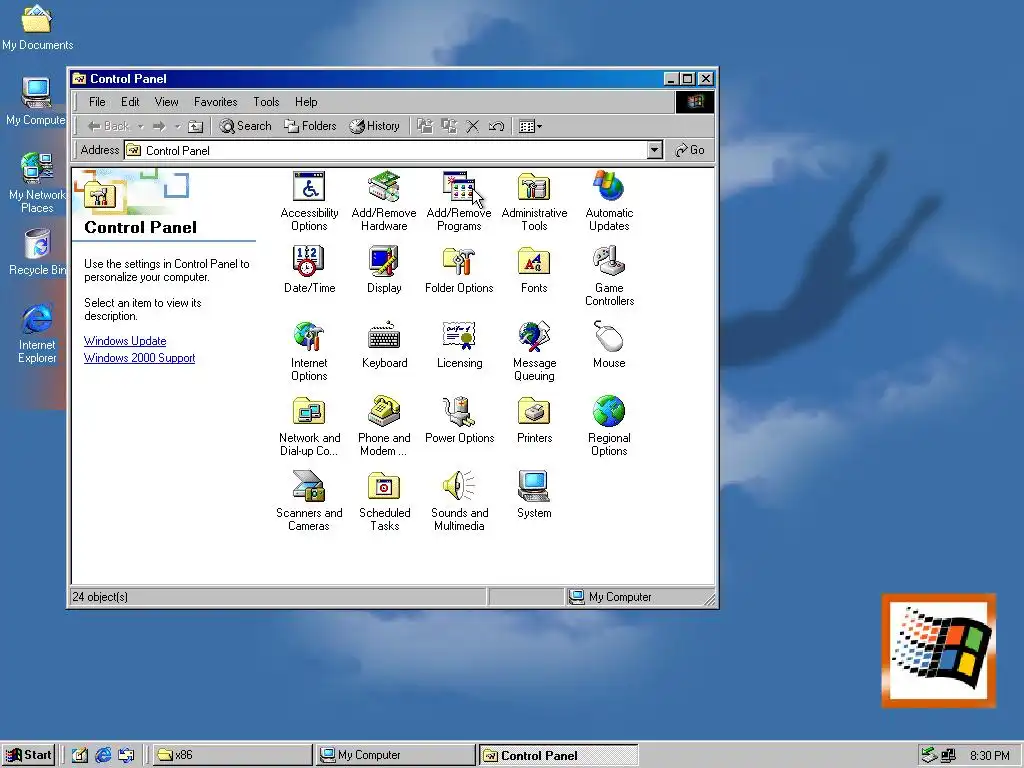Click the History toolbar button
This screenshot has width=1024, height=768.
click(374, 126)
